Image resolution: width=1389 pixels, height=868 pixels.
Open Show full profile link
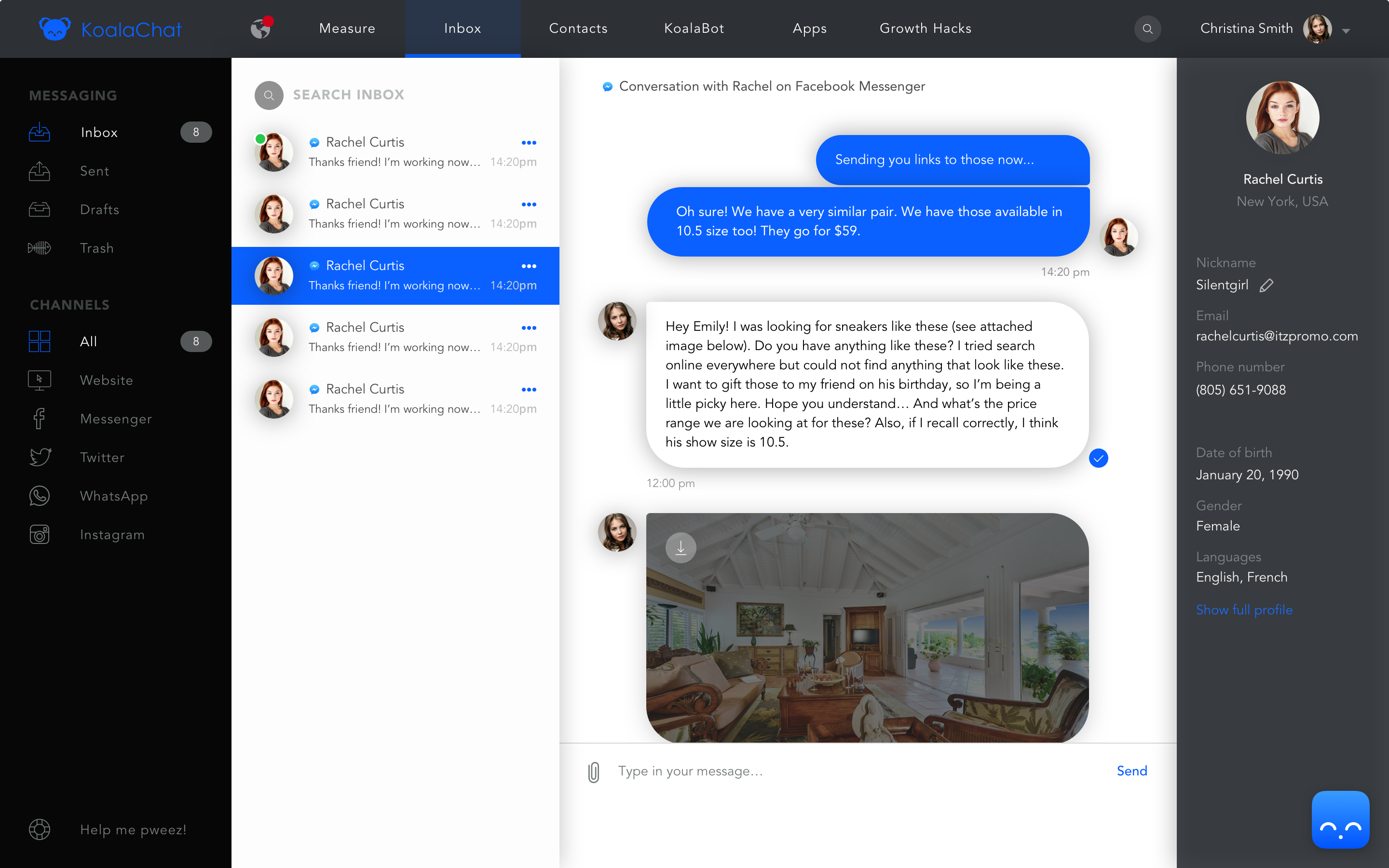pos(1244,610)
